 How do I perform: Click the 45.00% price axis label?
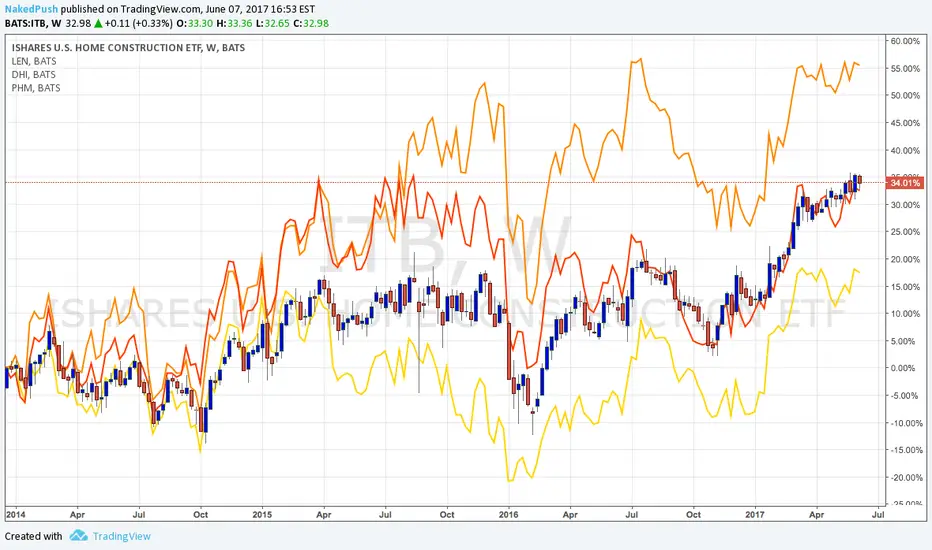[905, 123]
